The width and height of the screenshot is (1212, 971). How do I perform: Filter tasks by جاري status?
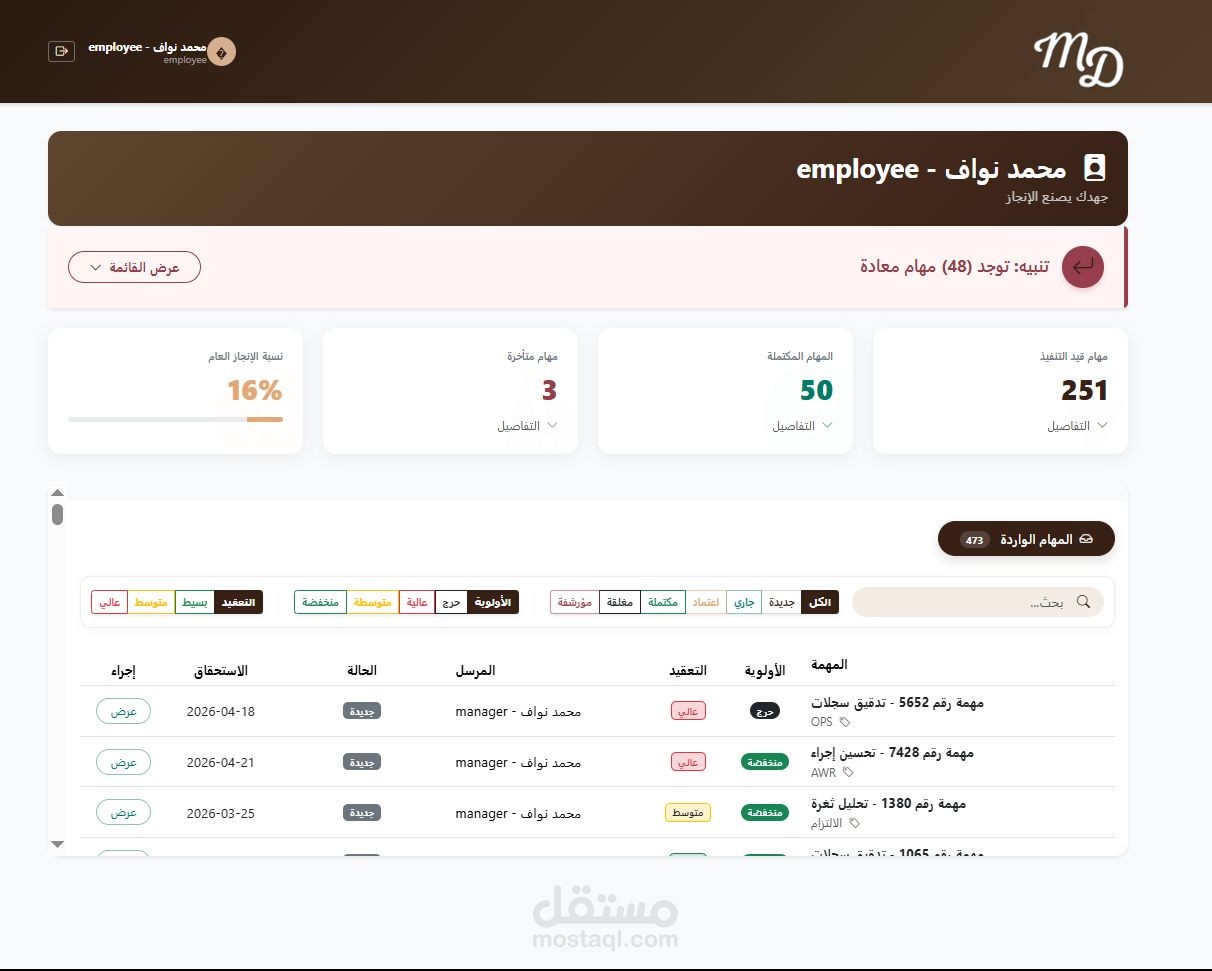coord(743,602)
